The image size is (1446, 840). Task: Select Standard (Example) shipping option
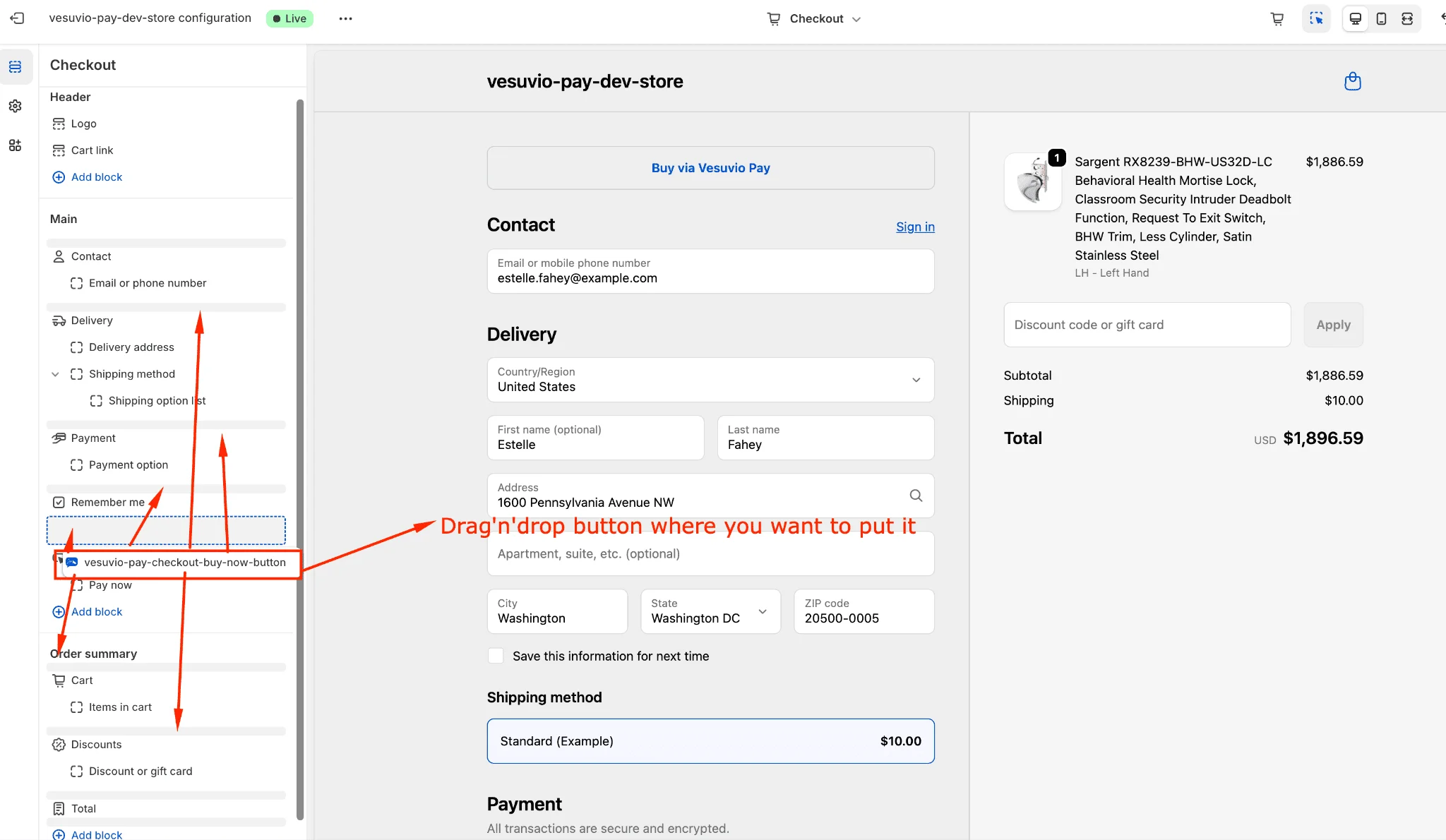[710, 741]
